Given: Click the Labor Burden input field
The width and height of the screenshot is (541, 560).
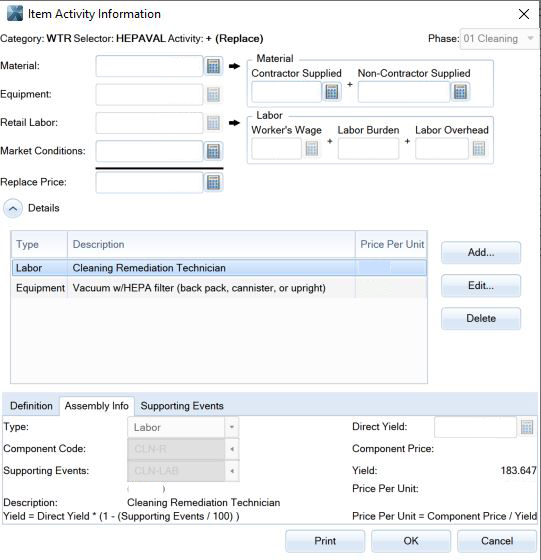Looking at the screenshot, I should pos(369,148).
